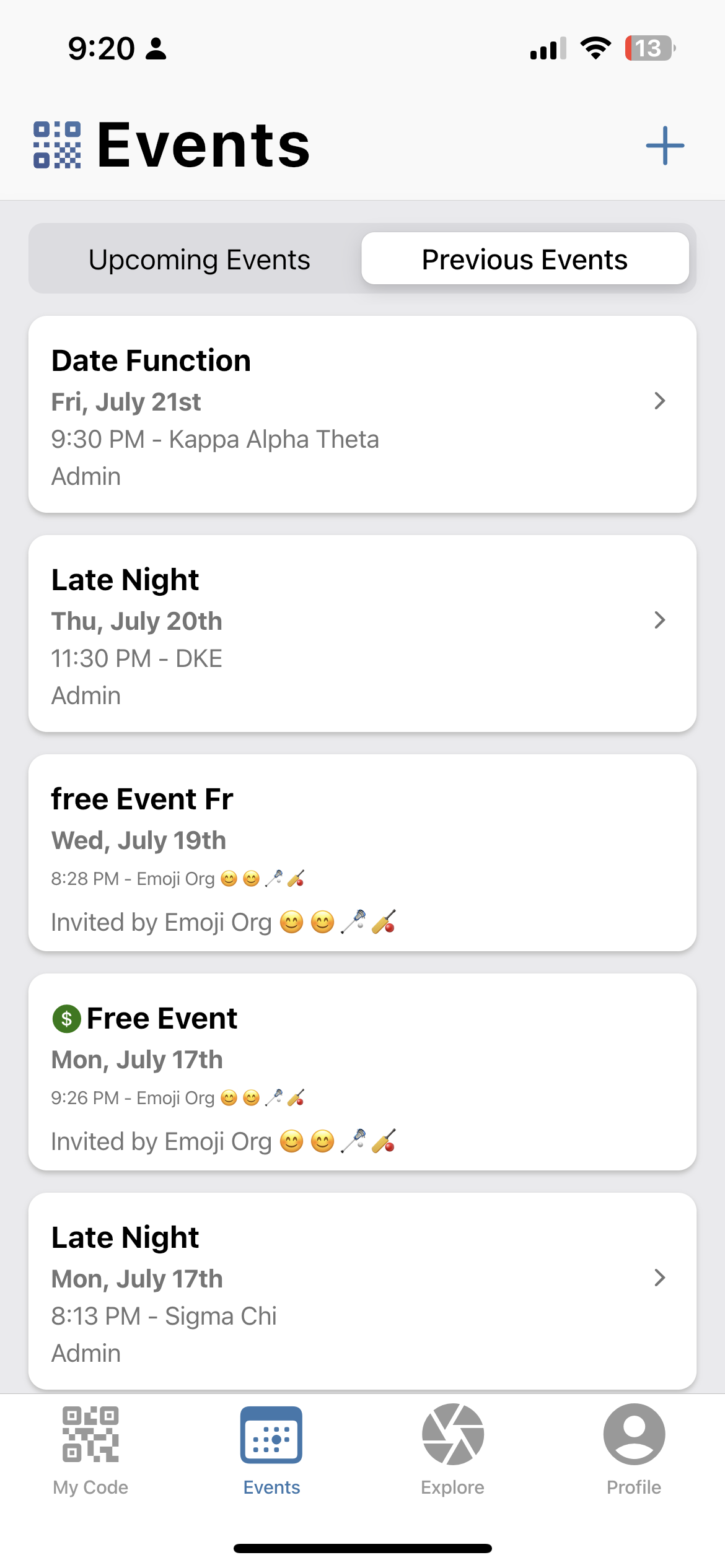Switch to Upcoming Events segment
This screenshot has width=725, height=1568.
pos(199,259)
